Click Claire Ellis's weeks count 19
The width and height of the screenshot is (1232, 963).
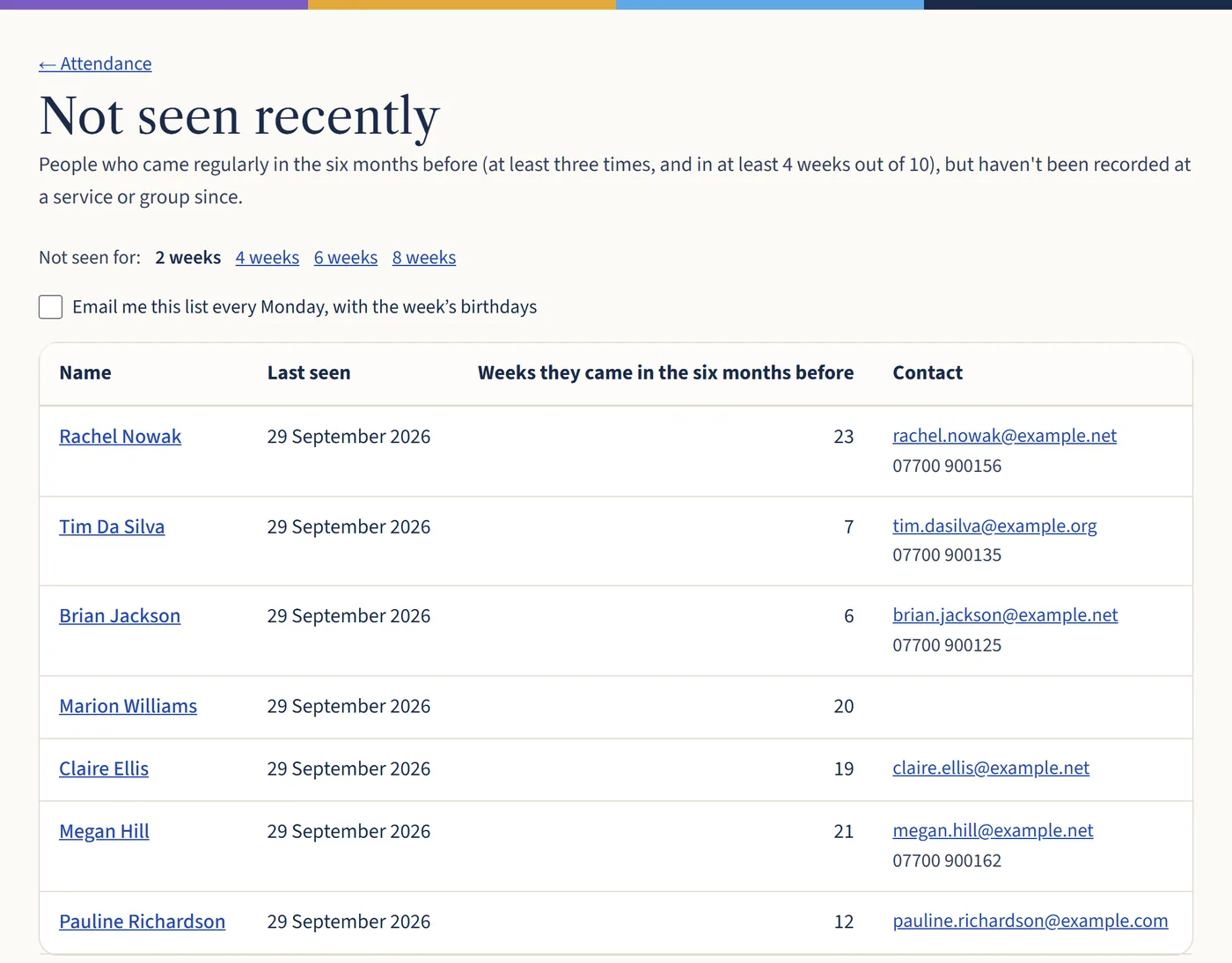click(x=843, y=768)
